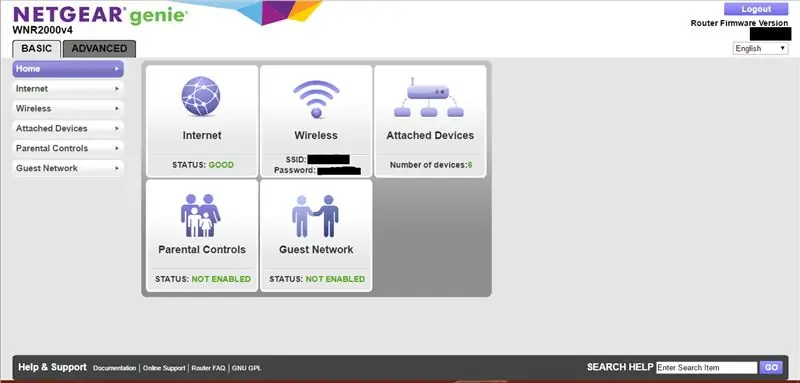Open the Guest Network handshake icon

pos(315,216)
